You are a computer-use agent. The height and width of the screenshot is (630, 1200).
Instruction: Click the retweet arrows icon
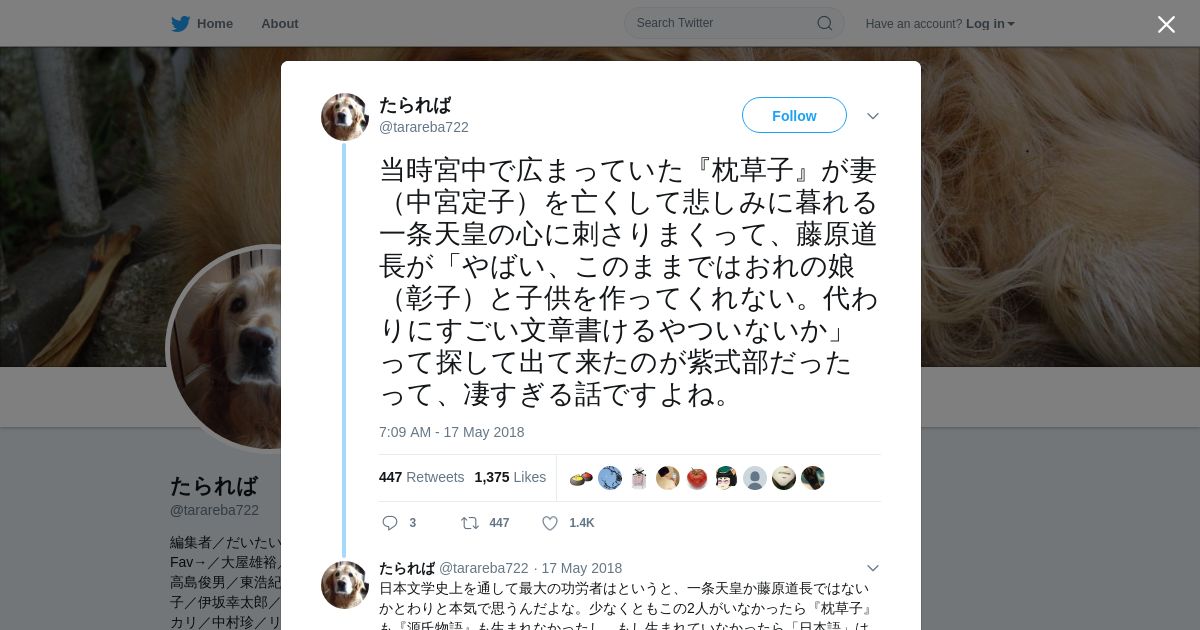(x=469, y=523)
